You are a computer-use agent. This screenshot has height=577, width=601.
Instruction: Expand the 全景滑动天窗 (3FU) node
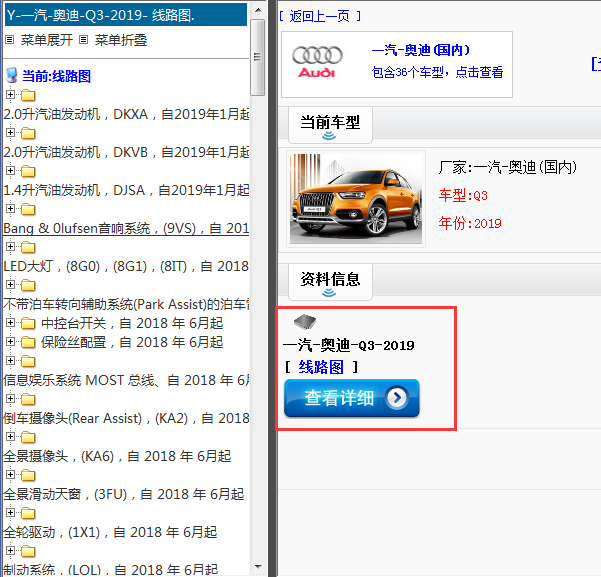click(10, 475)
